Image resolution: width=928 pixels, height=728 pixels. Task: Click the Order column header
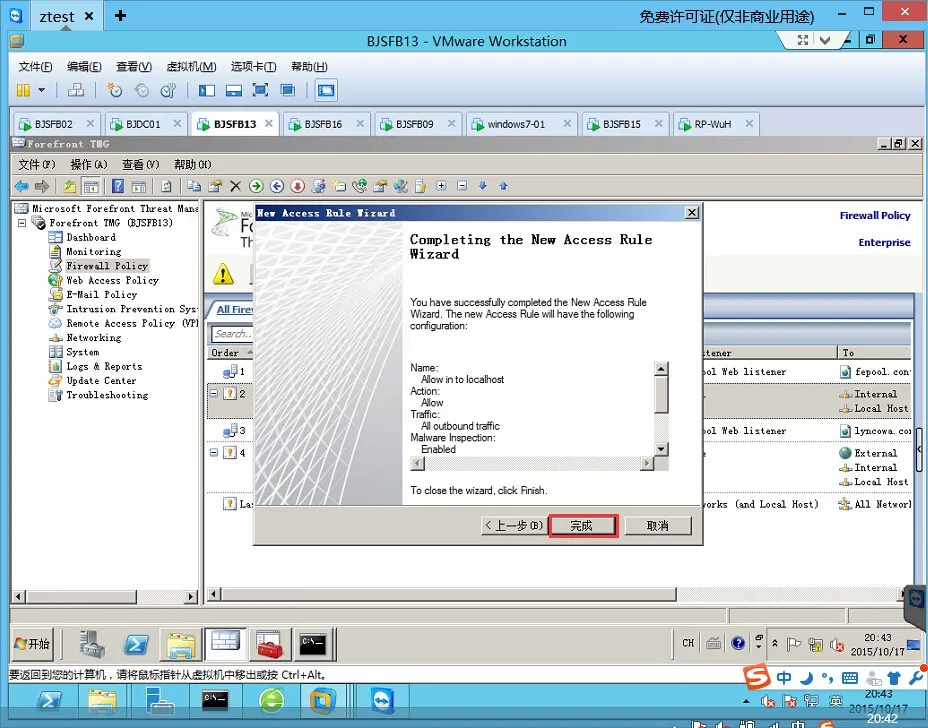tap(231, 353)
